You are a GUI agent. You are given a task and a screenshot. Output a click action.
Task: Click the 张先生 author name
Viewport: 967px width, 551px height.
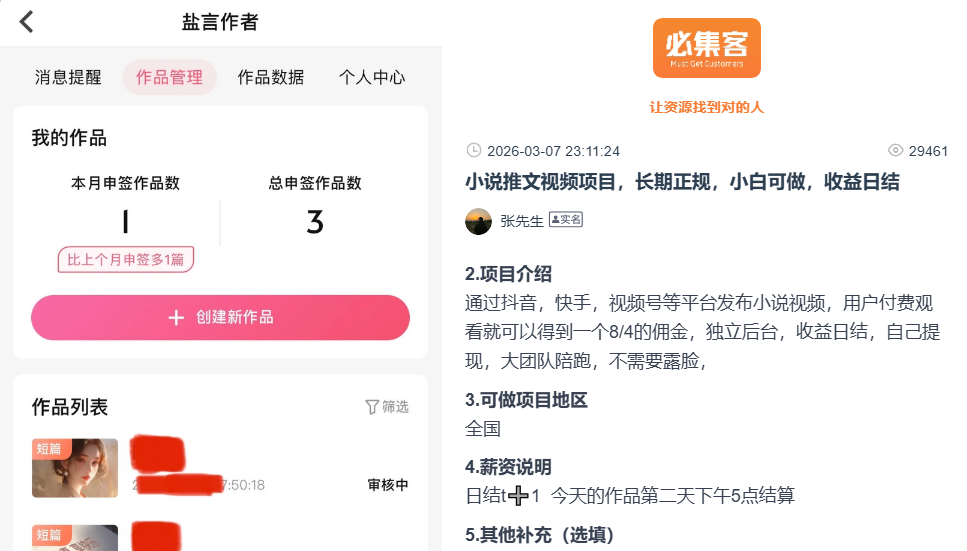522,221
